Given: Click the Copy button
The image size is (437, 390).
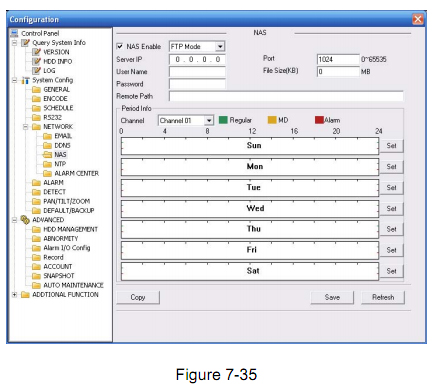Looking at the screenshot, I should [138, 297].
